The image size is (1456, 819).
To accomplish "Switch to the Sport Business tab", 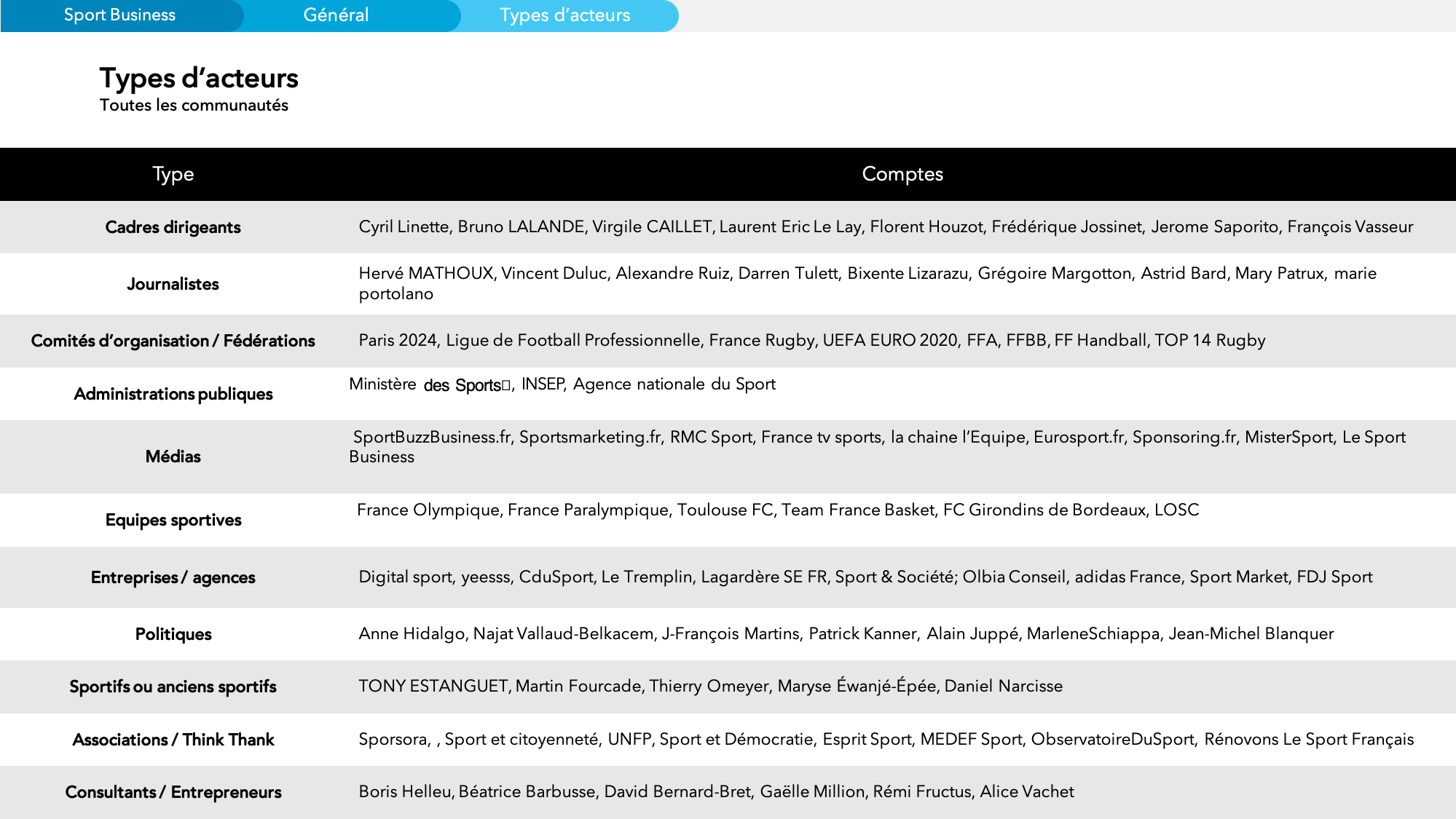I will (x=119, y=15).
